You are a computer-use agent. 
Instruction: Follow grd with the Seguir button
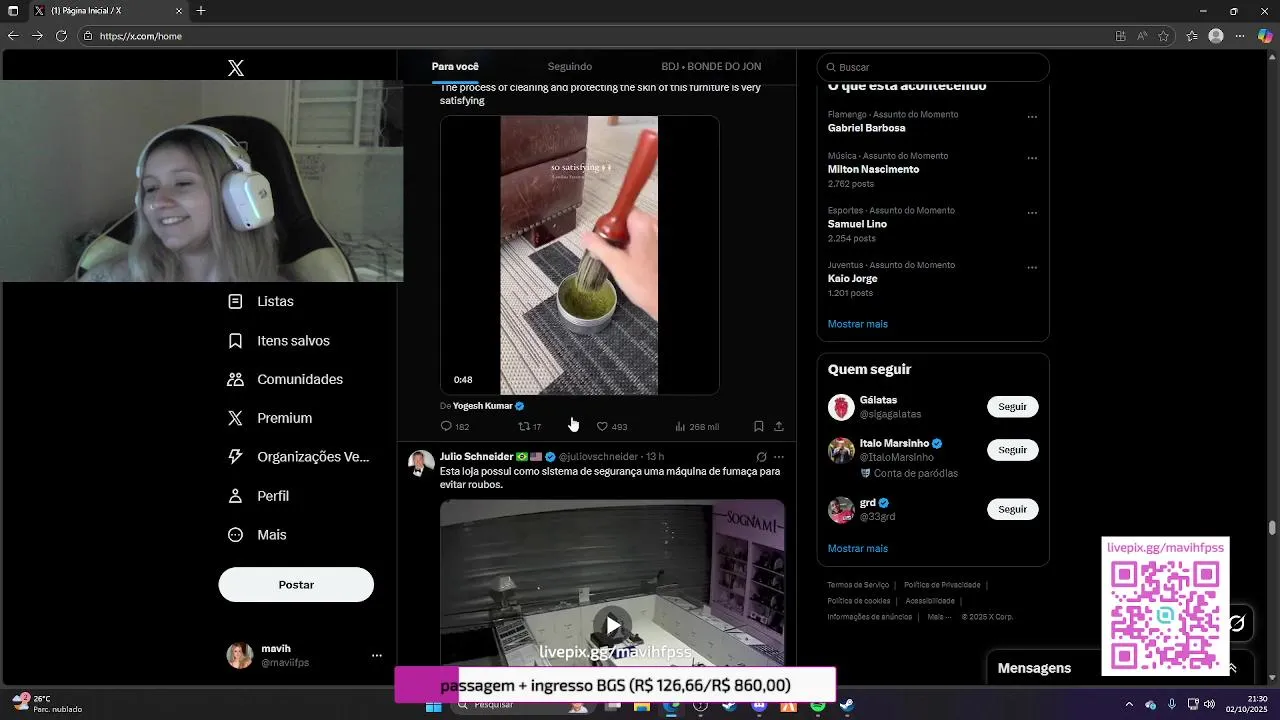(x=1012, y=509)
